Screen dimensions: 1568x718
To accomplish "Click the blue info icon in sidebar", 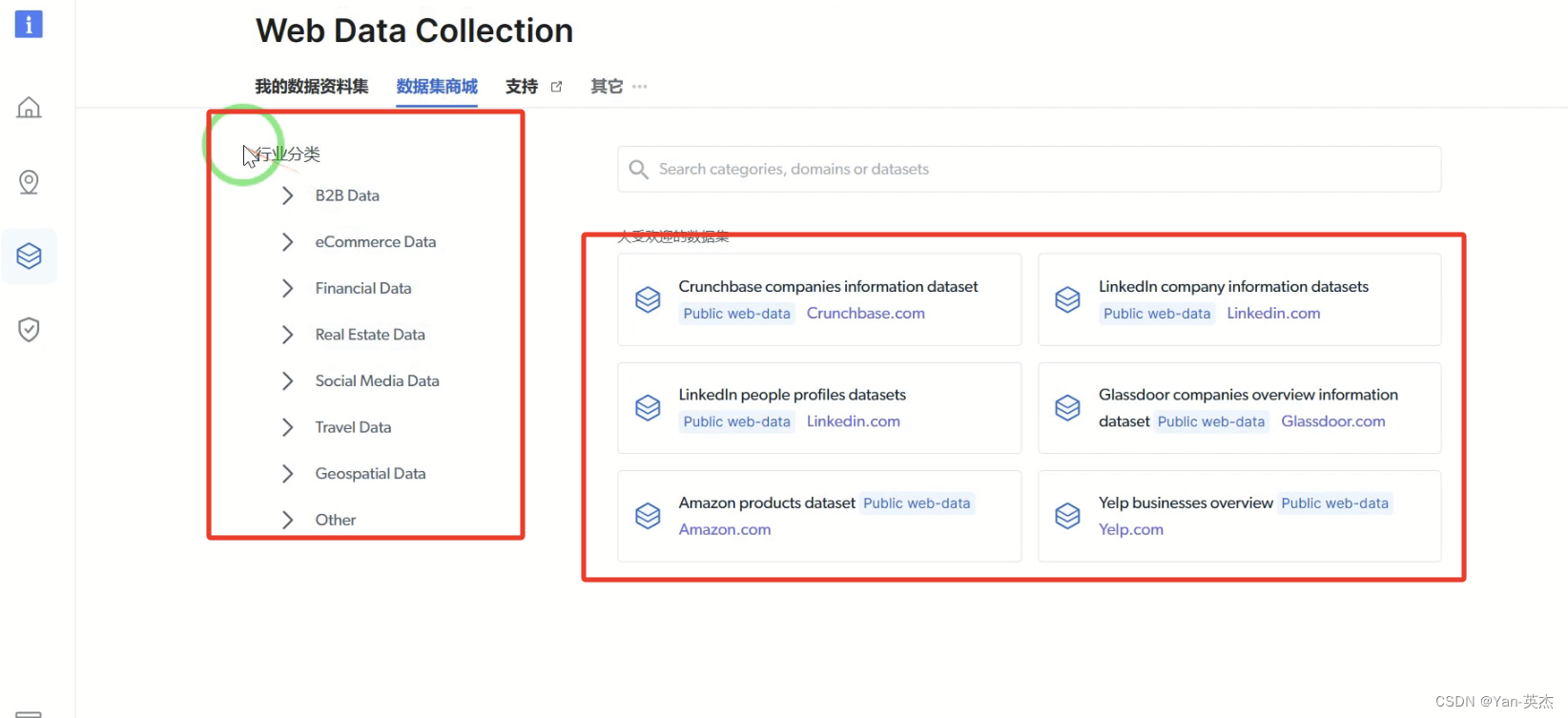I will click(x=29, y=24).
